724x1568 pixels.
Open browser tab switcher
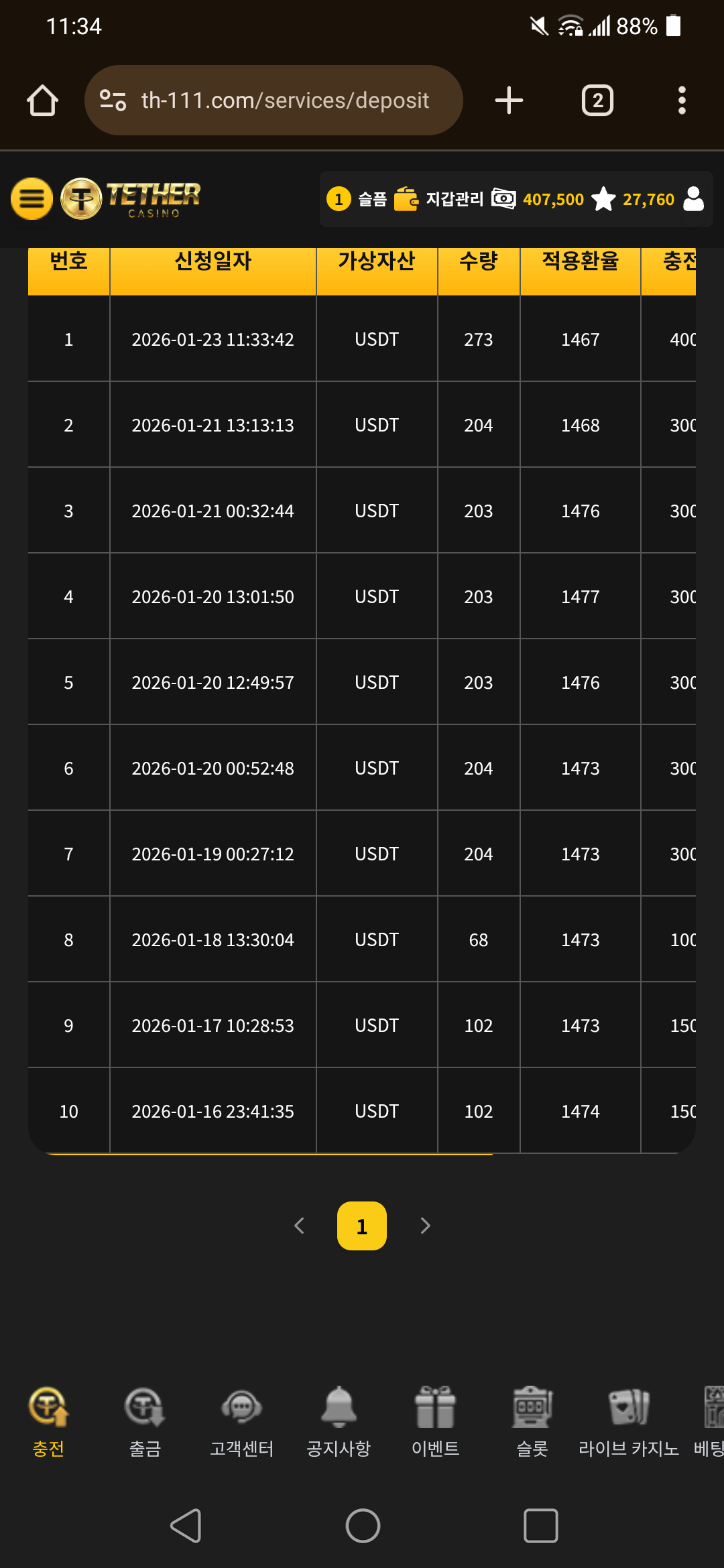[x=597, y=101]
